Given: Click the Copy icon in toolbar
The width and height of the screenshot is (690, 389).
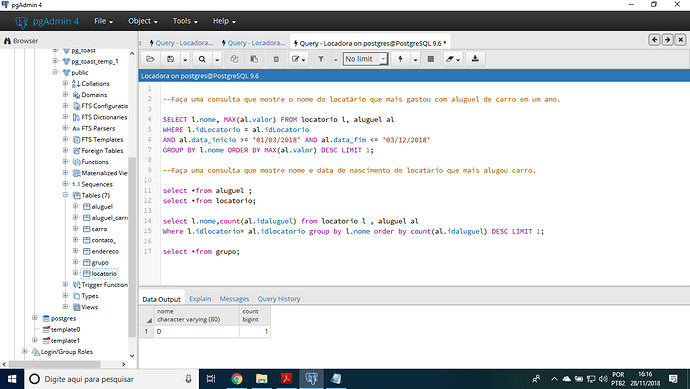Looking at the screenshot, I should [234, 59].
